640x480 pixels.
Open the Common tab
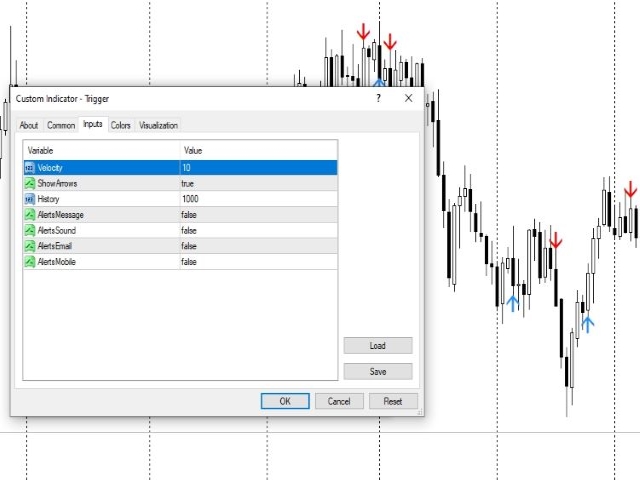click(x=61, y=125)
